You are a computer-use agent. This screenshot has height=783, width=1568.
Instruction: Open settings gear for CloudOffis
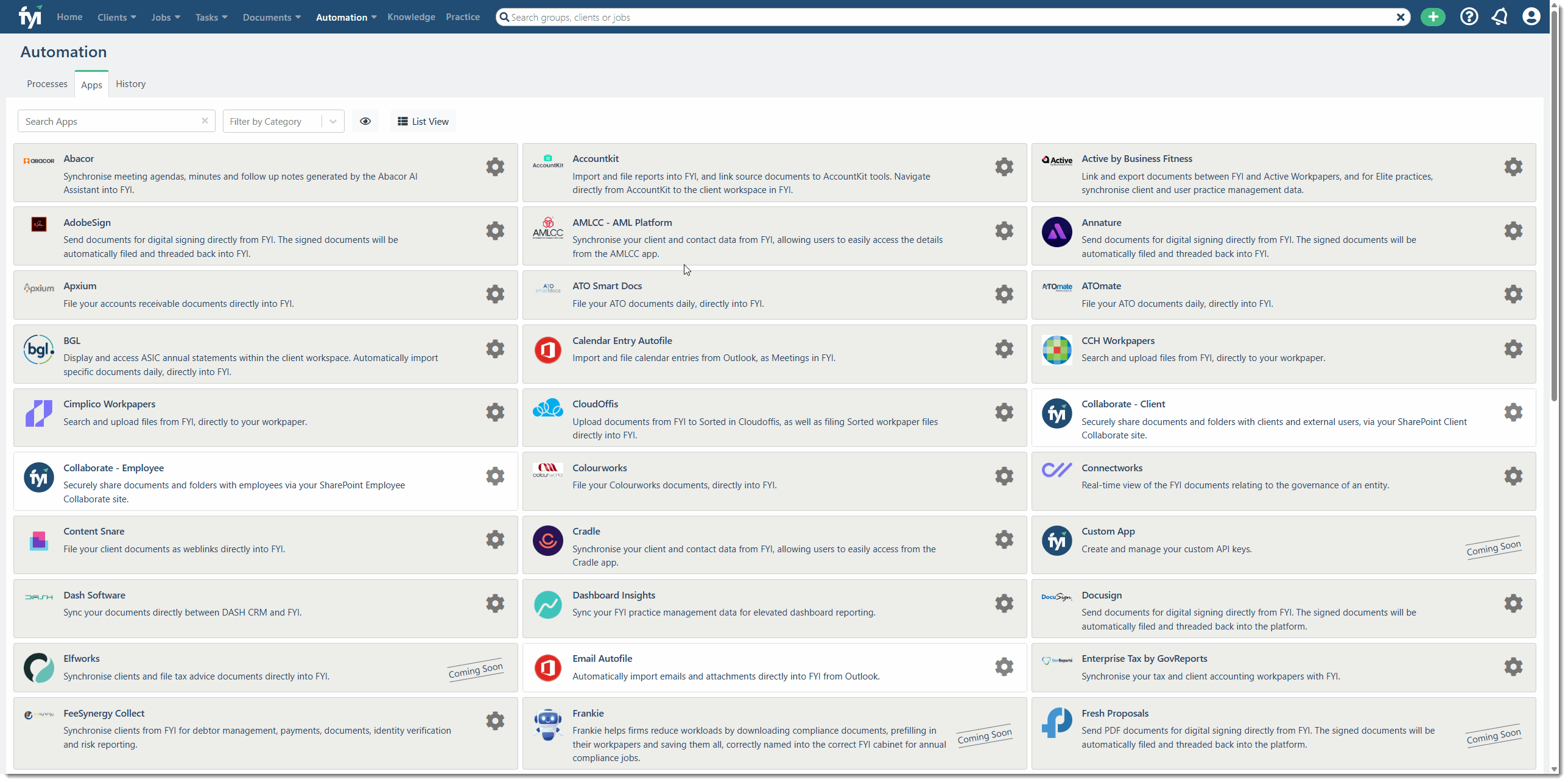(1004, 412)
